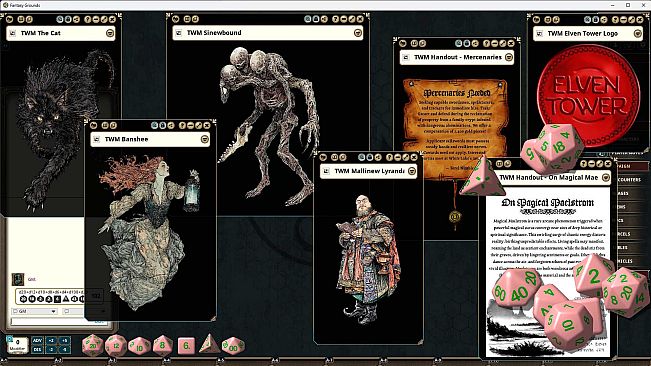
Task: Open menu button on On Magical Maelstrom title
Action: [x=606, y=178]
